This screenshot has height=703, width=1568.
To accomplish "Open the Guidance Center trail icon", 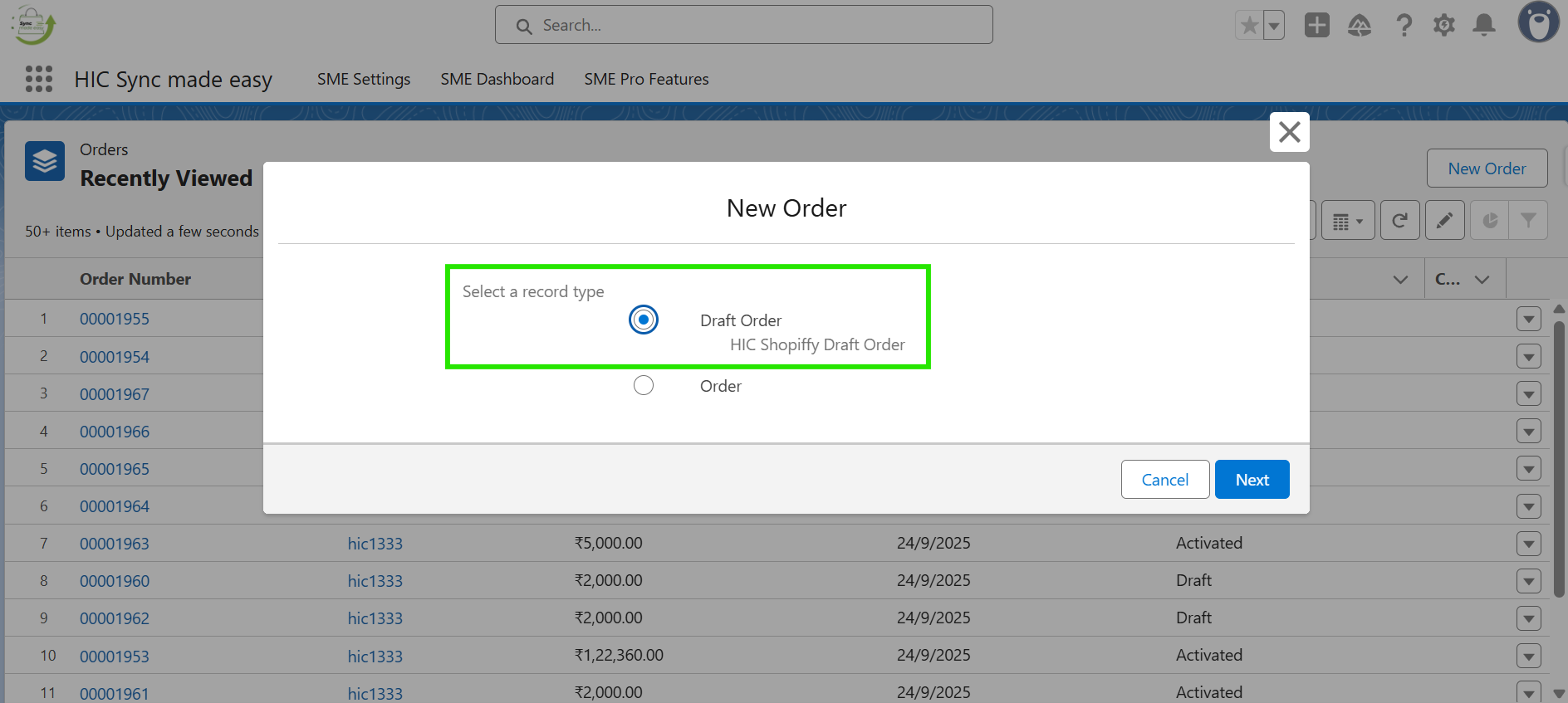I will click(x=1360, y=25).
